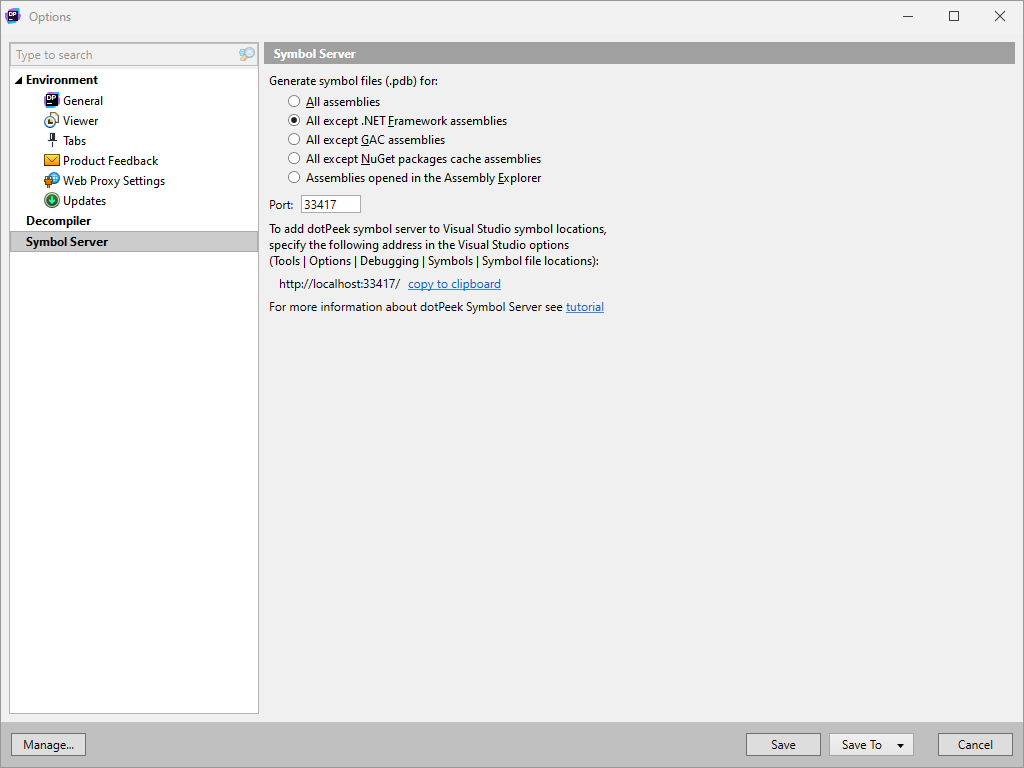This screenshot has height=768, width=1024.
Task: Click the Generate symbol files (.pdb) for label
Action: [x=353, y=81]
